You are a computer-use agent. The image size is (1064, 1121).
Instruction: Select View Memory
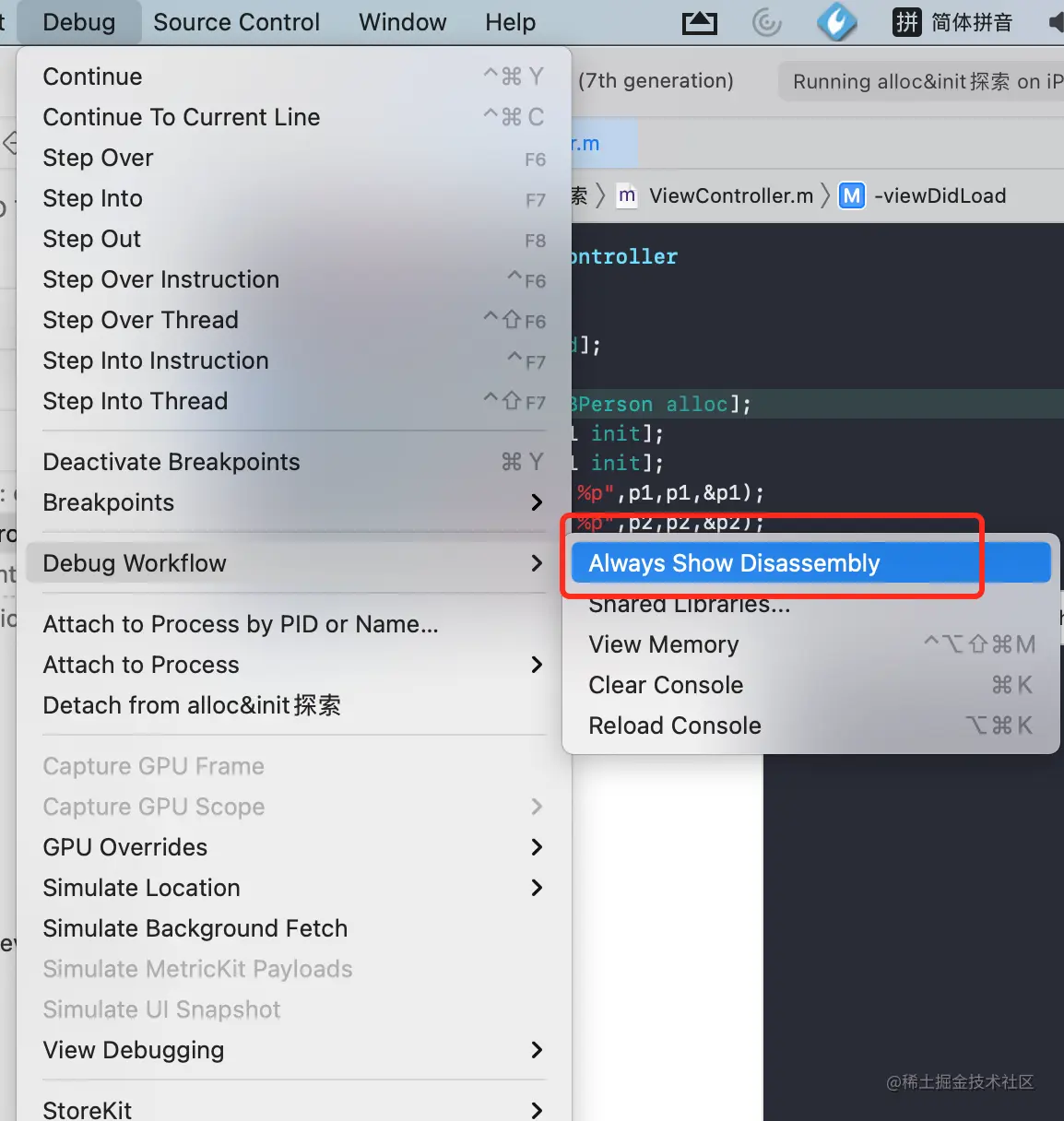pos(811,644)
